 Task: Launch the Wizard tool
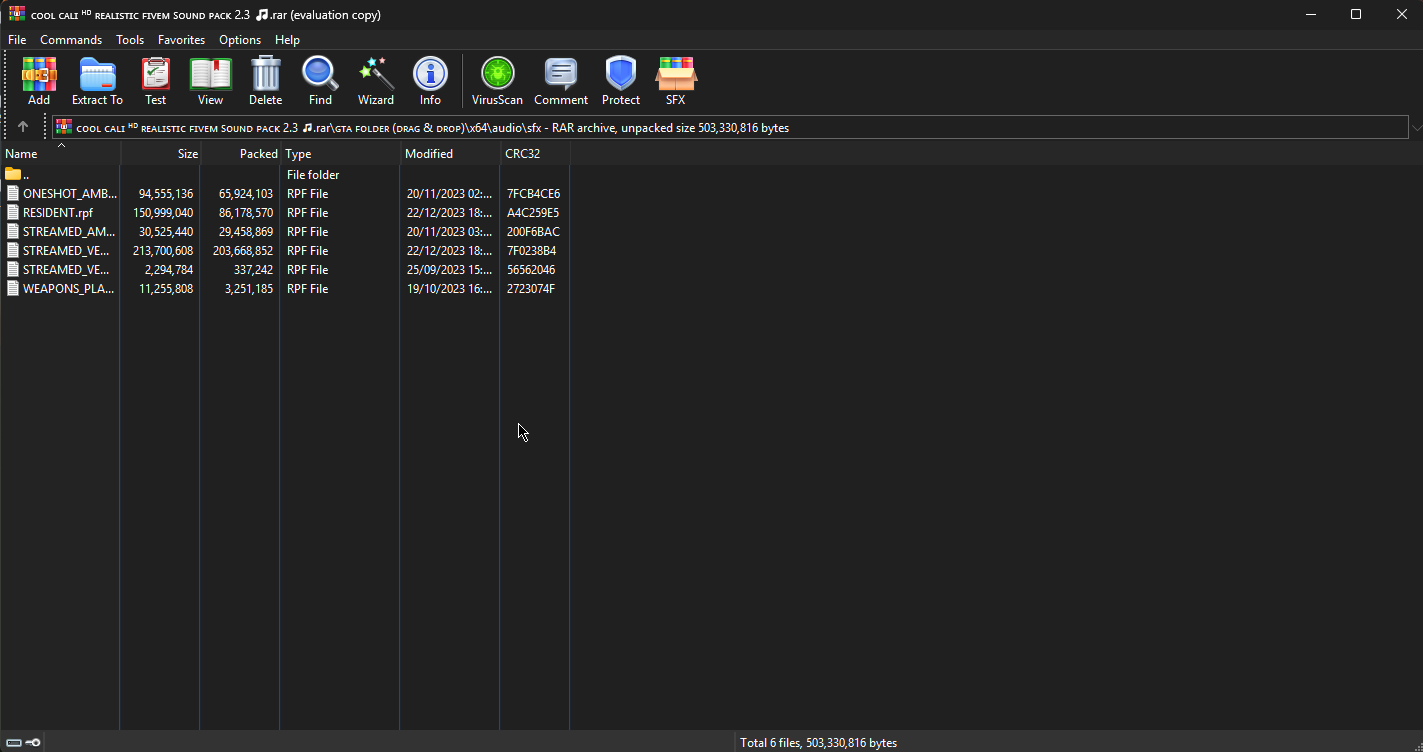coord(375,81)
